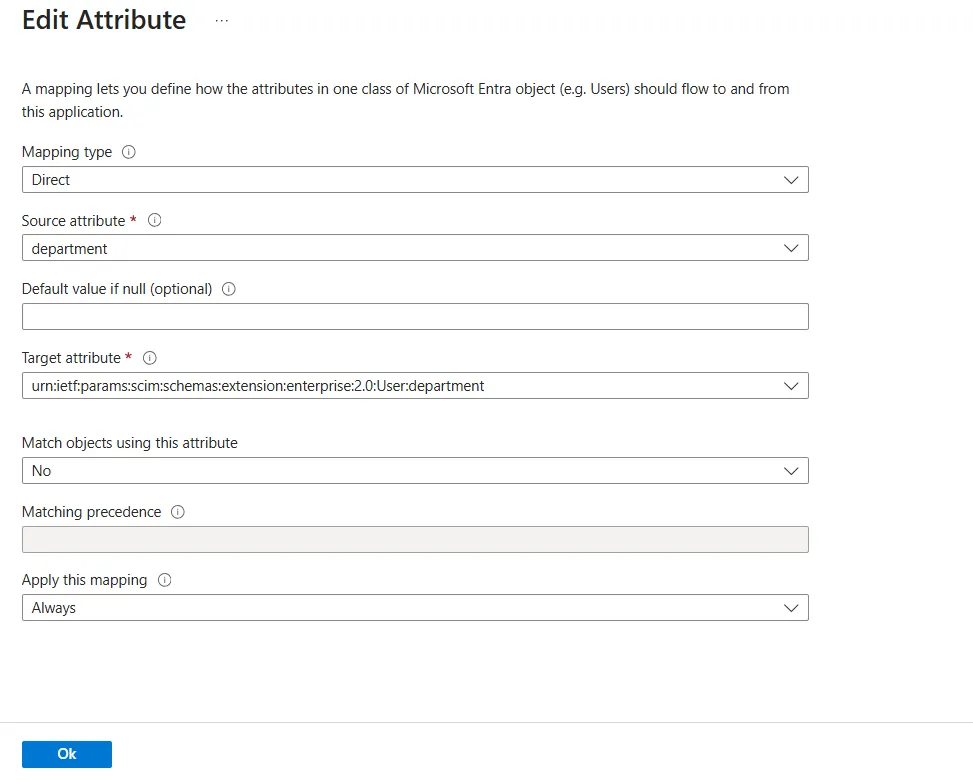973x781 pixels.
Task: Click the Edit Attribute heading
Action: click(x=103, y=19)
